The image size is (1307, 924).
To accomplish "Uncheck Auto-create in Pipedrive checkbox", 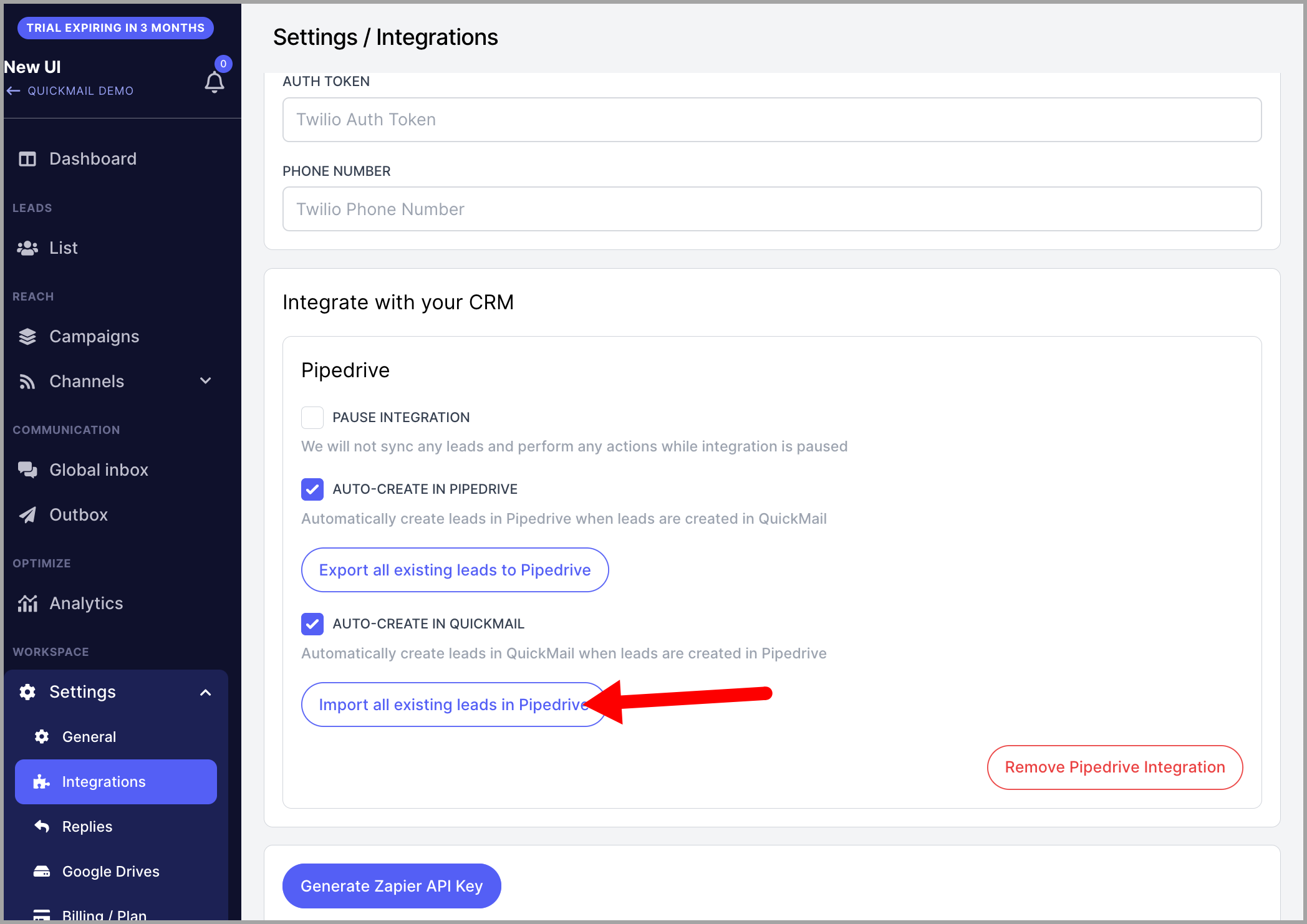I will [x=312, y=489].
